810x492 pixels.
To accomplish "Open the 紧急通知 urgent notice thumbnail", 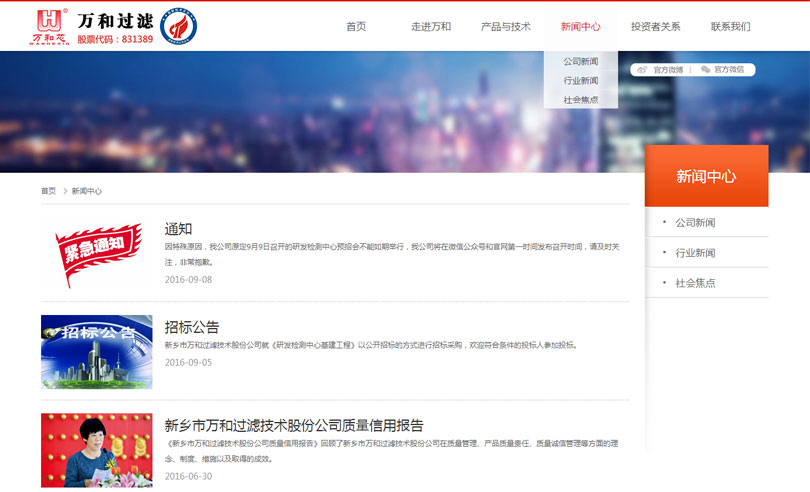I will coord(96,253).
